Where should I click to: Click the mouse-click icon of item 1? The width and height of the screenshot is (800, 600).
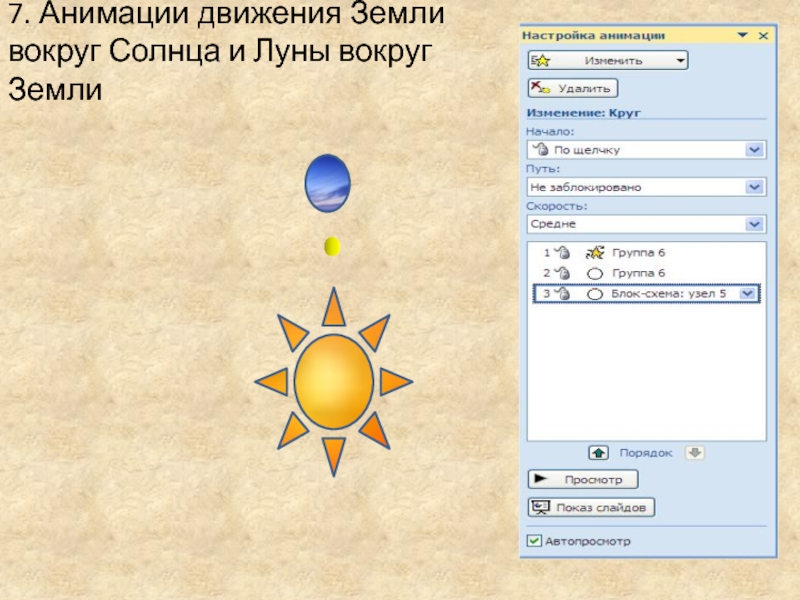[563, 252]
